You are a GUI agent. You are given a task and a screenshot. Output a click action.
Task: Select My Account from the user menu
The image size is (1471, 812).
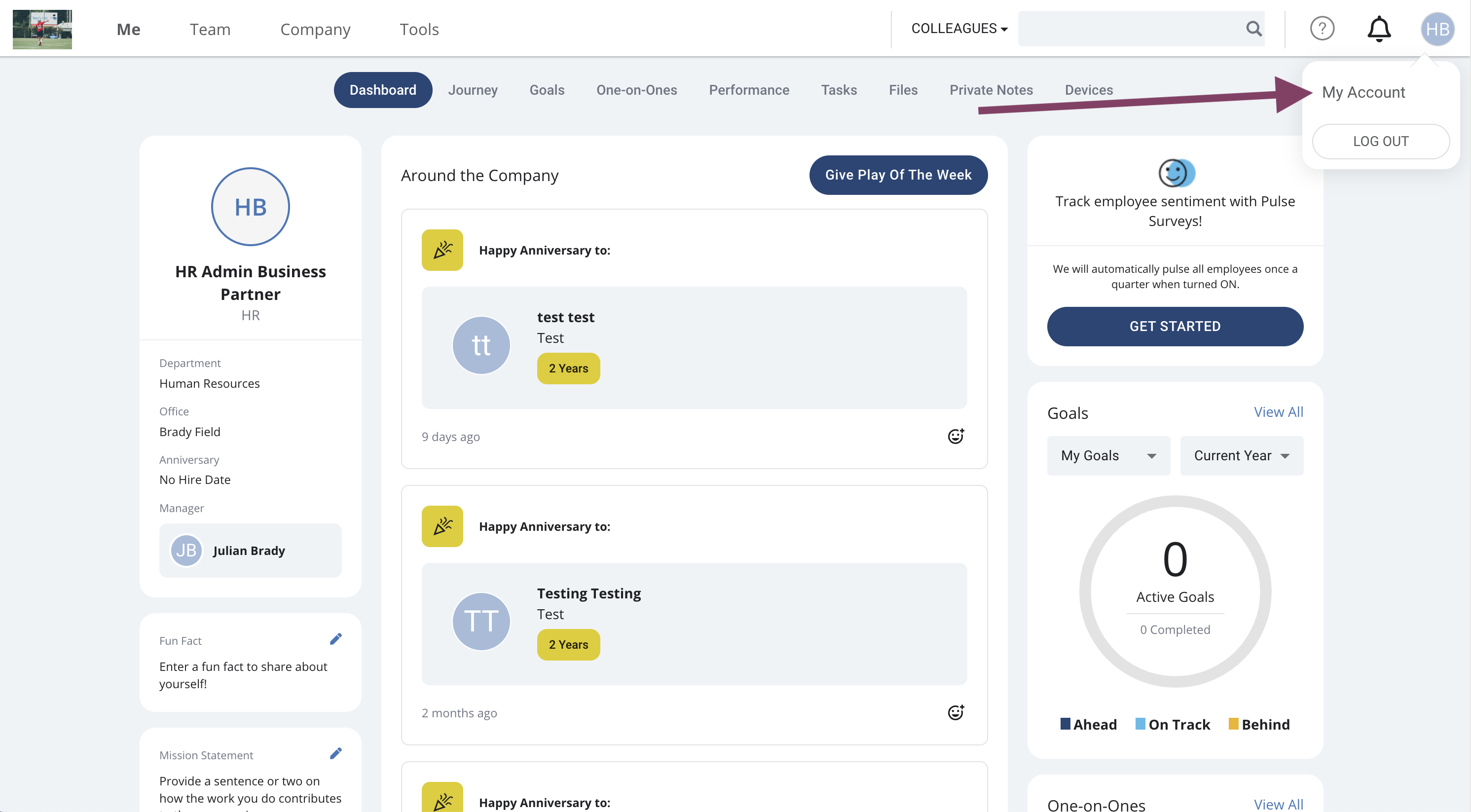(x=1363, y=92)
